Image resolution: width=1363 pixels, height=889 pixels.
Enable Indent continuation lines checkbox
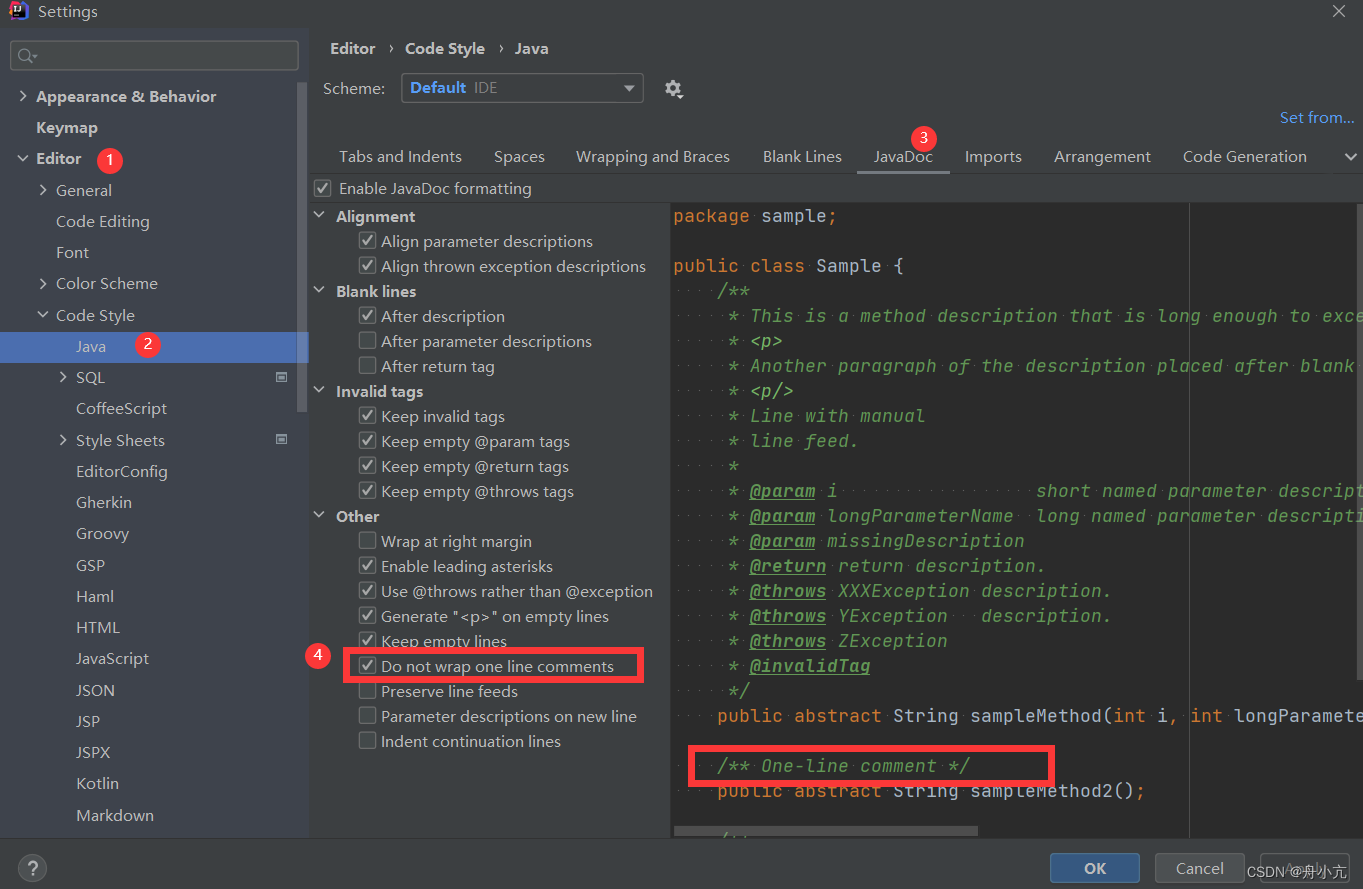[x=368, y=741]
